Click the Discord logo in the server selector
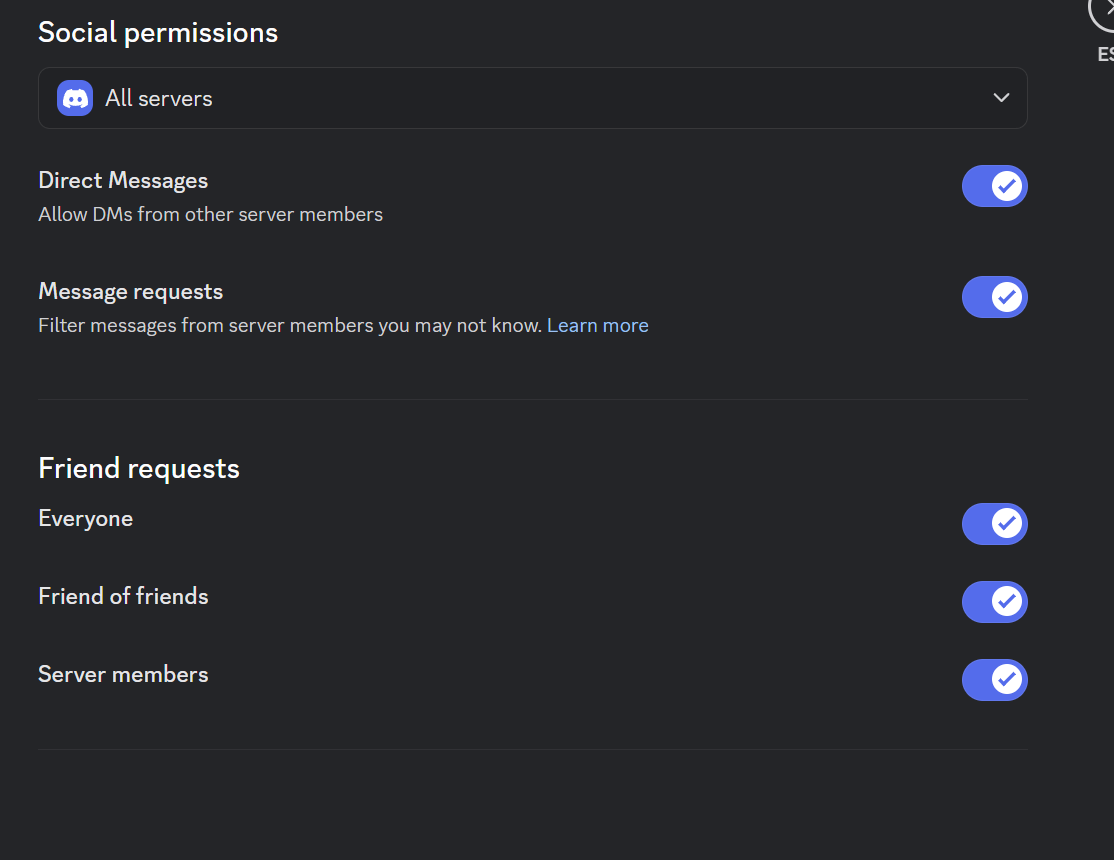This screenshot has width=1114, height=860. [75, 98]
